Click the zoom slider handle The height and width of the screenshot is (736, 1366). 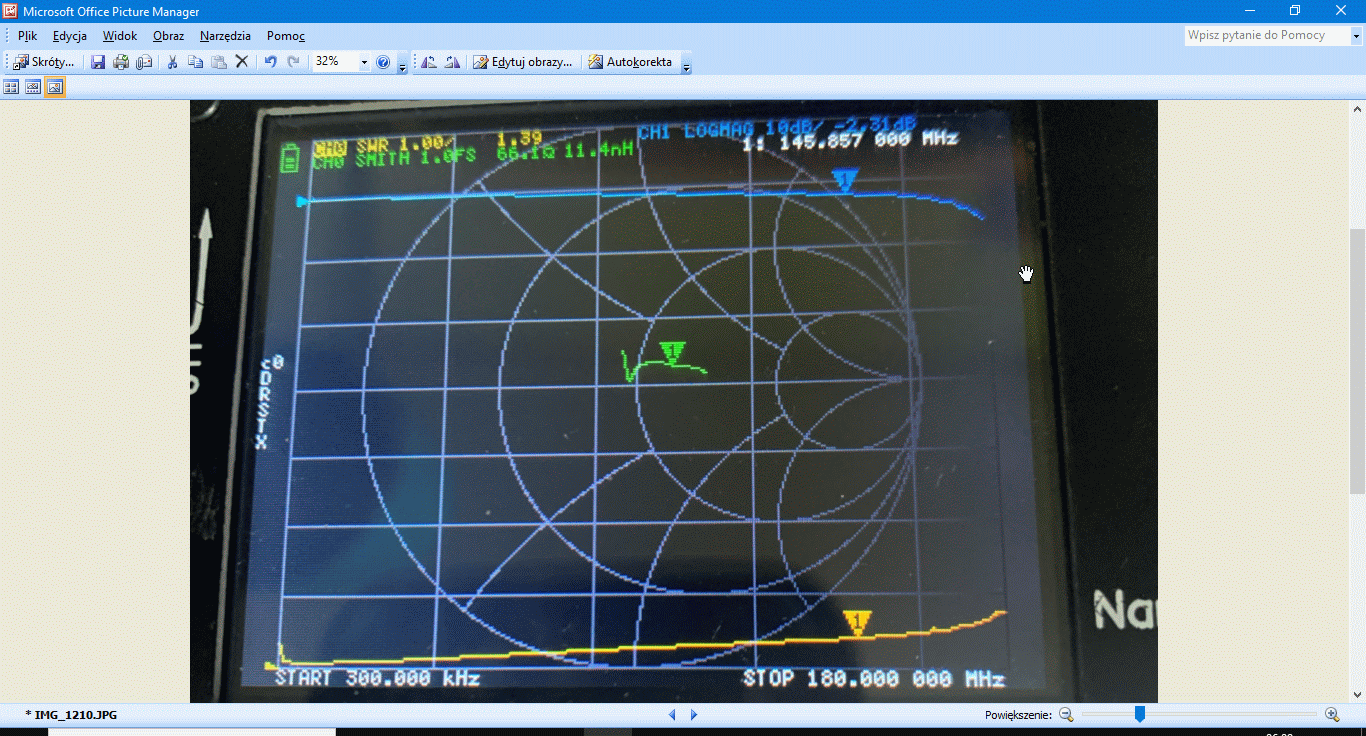pyautogui.click(x=1139, y=714)
